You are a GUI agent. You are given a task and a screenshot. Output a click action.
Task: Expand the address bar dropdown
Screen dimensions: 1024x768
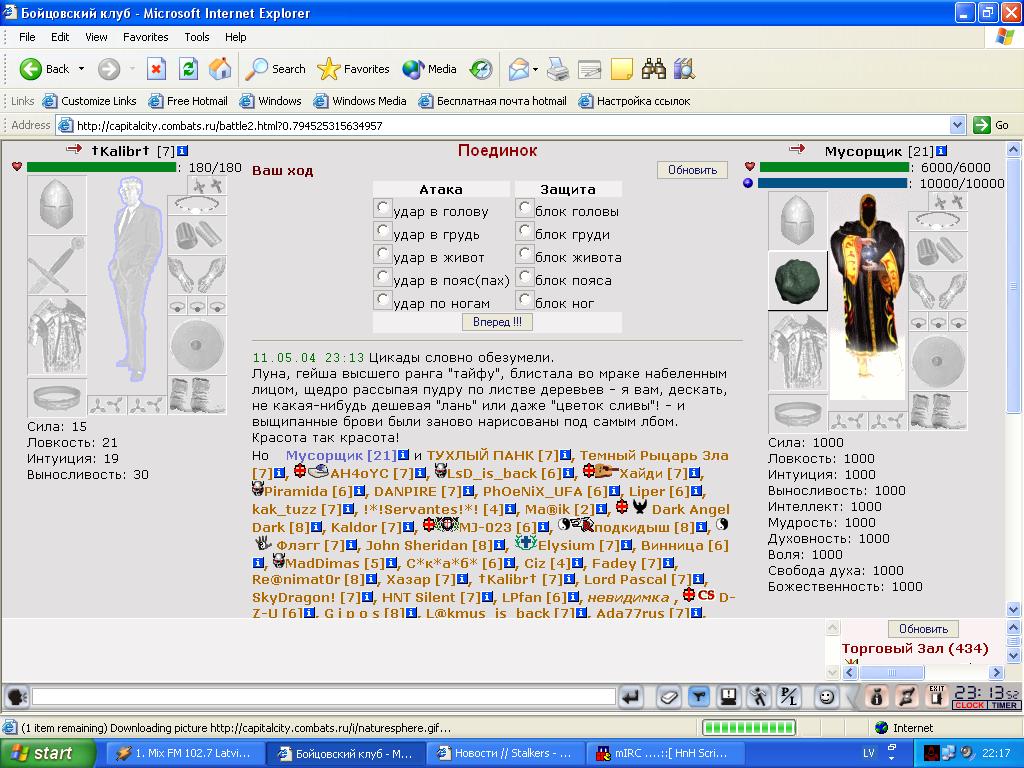click(957, 125)
